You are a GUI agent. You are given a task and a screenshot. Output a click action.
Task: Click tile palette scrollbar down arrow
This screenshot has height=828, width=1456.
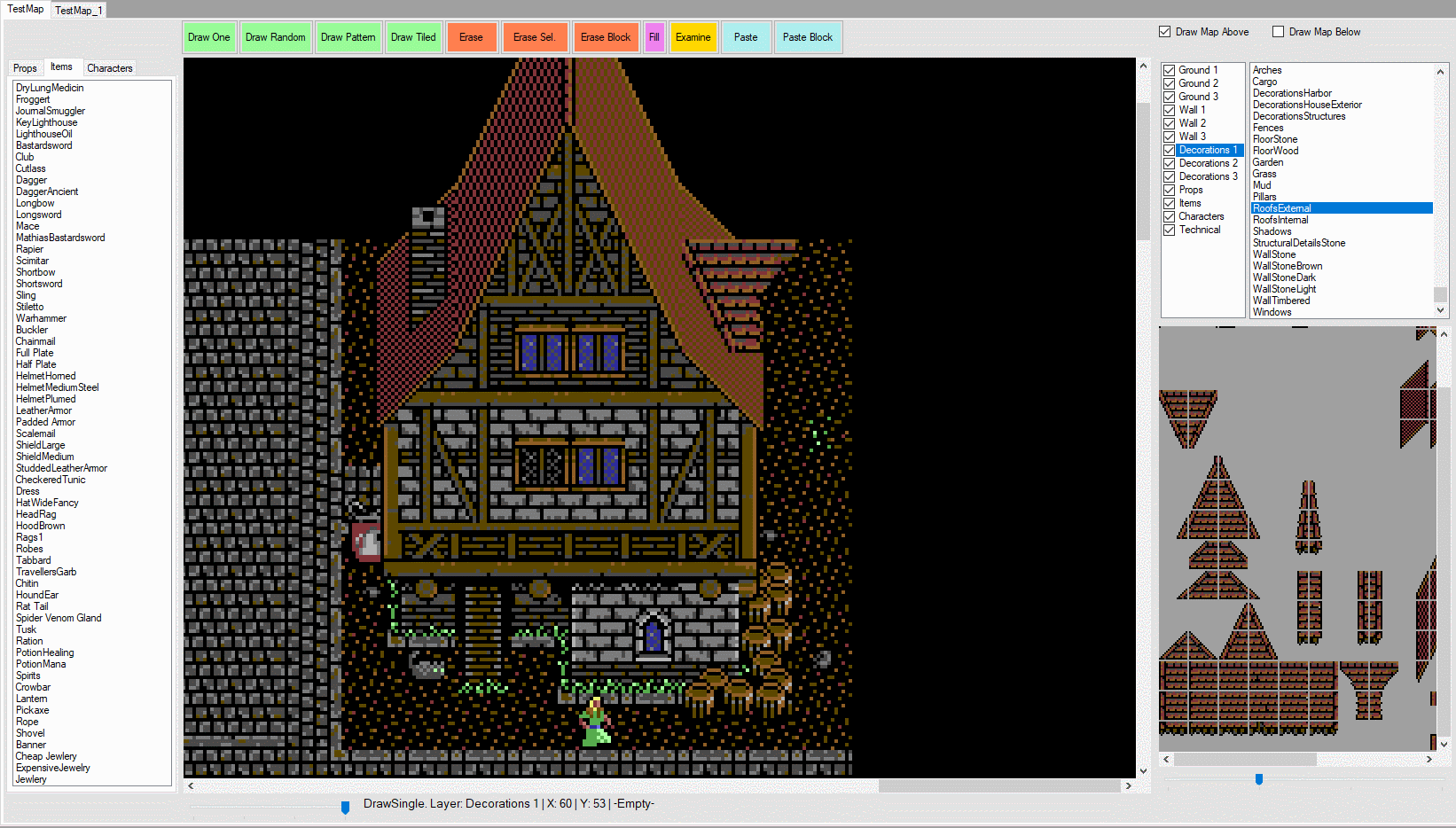coord(1444,745)
